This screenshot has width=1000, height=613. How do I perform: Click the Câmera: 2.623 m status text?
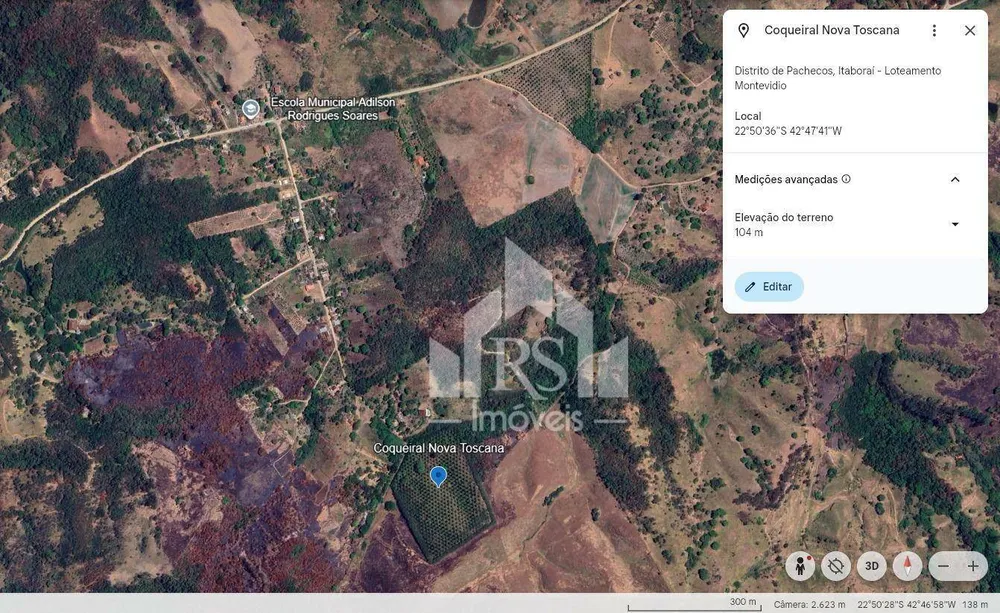click(x=809, y=605)
